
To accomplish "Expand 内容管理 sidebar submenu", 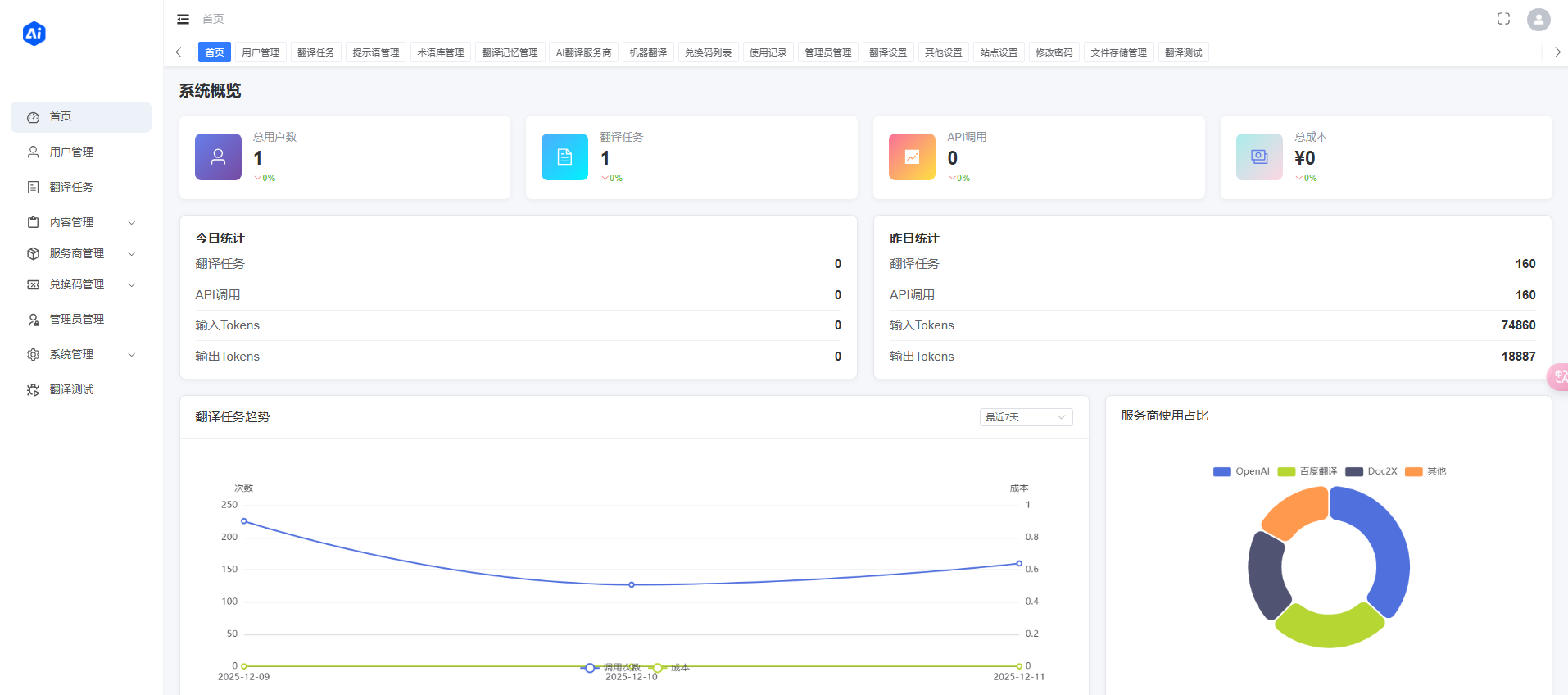I will coord(80,222).
